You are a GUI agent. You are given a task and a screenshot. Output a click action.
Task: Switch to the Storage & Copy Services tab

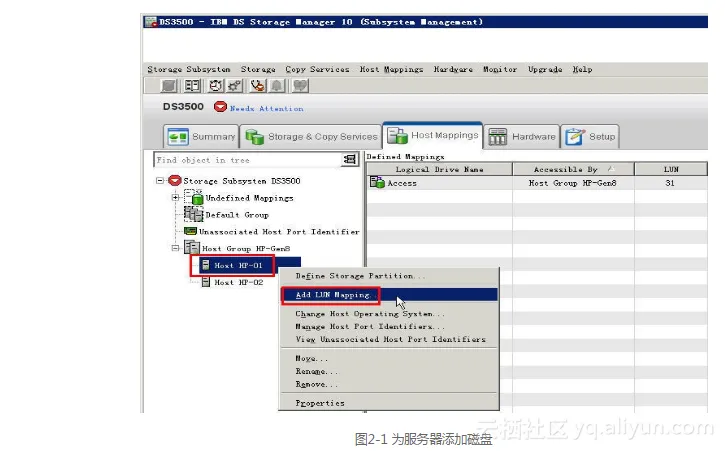pos(312,137)
